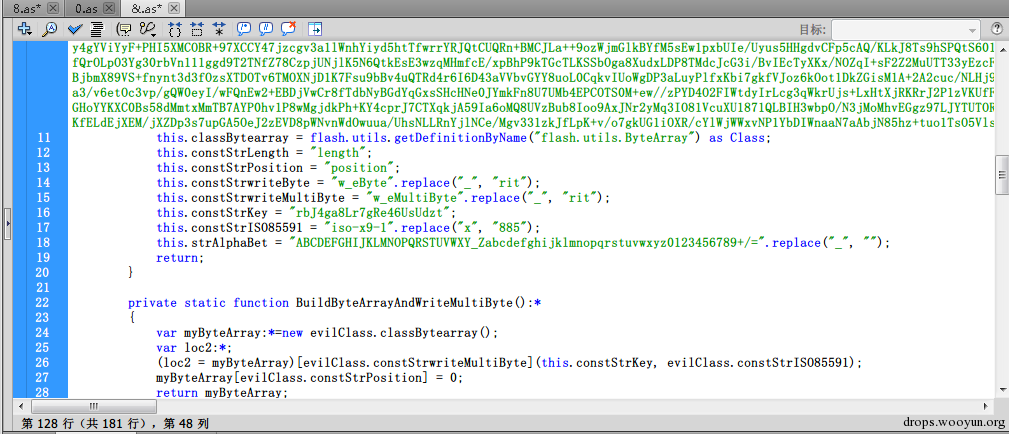Open the 目标 target dropdown
1009x434 pixels.
(x=906, y=30)
